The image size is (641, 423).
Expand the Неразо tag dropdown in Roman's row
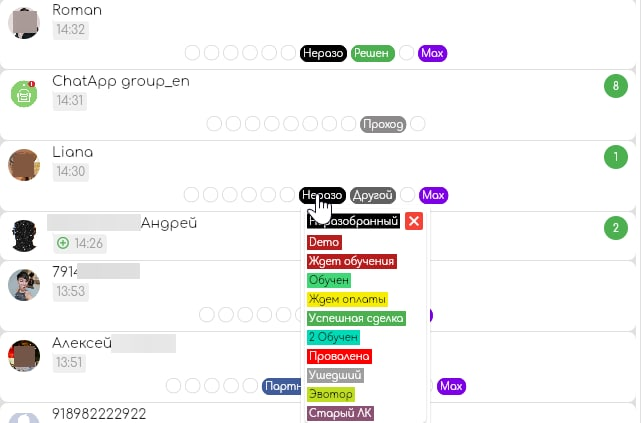click(x=323, y=53)
